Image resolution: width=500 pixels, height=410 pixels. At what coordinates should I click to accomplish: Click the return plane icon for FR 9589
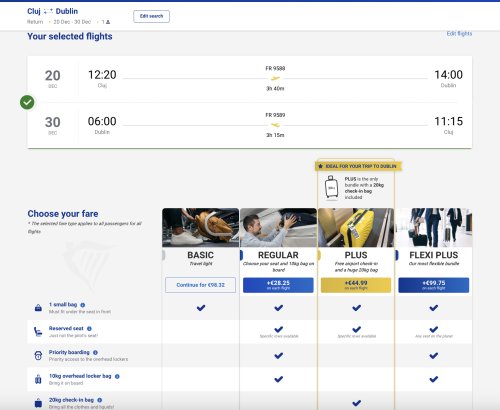(275, 125)
